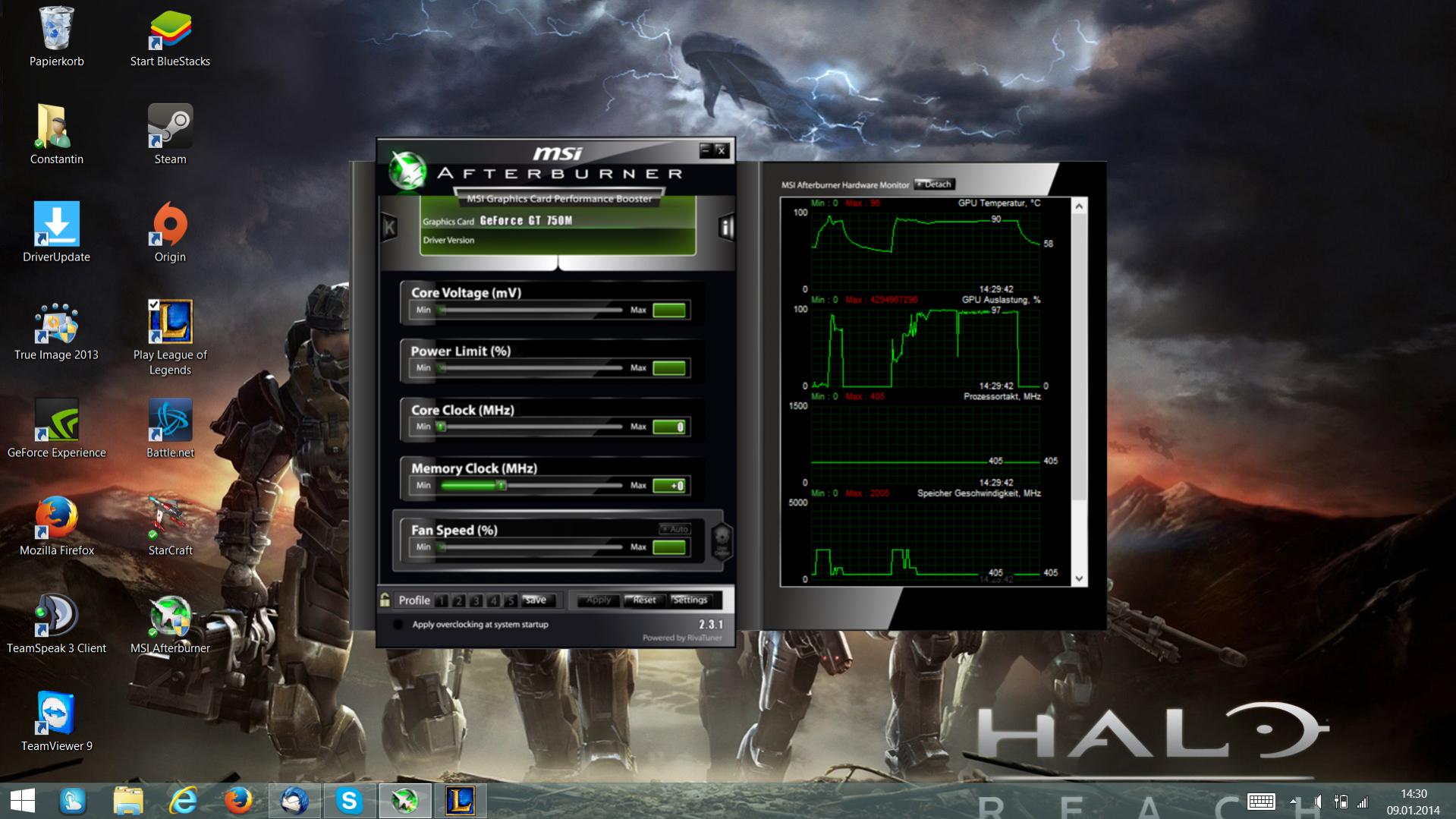Open Internet Explorer from the taskbar
Screen dimensions: 1456x819
(183, 801)
